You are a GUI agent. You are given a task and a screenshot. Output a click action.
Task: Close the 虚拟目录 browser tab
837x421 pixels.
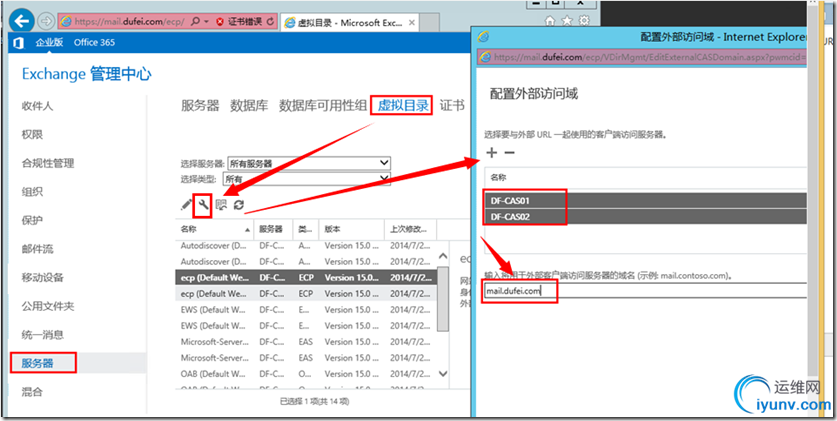tap(412, 23)
